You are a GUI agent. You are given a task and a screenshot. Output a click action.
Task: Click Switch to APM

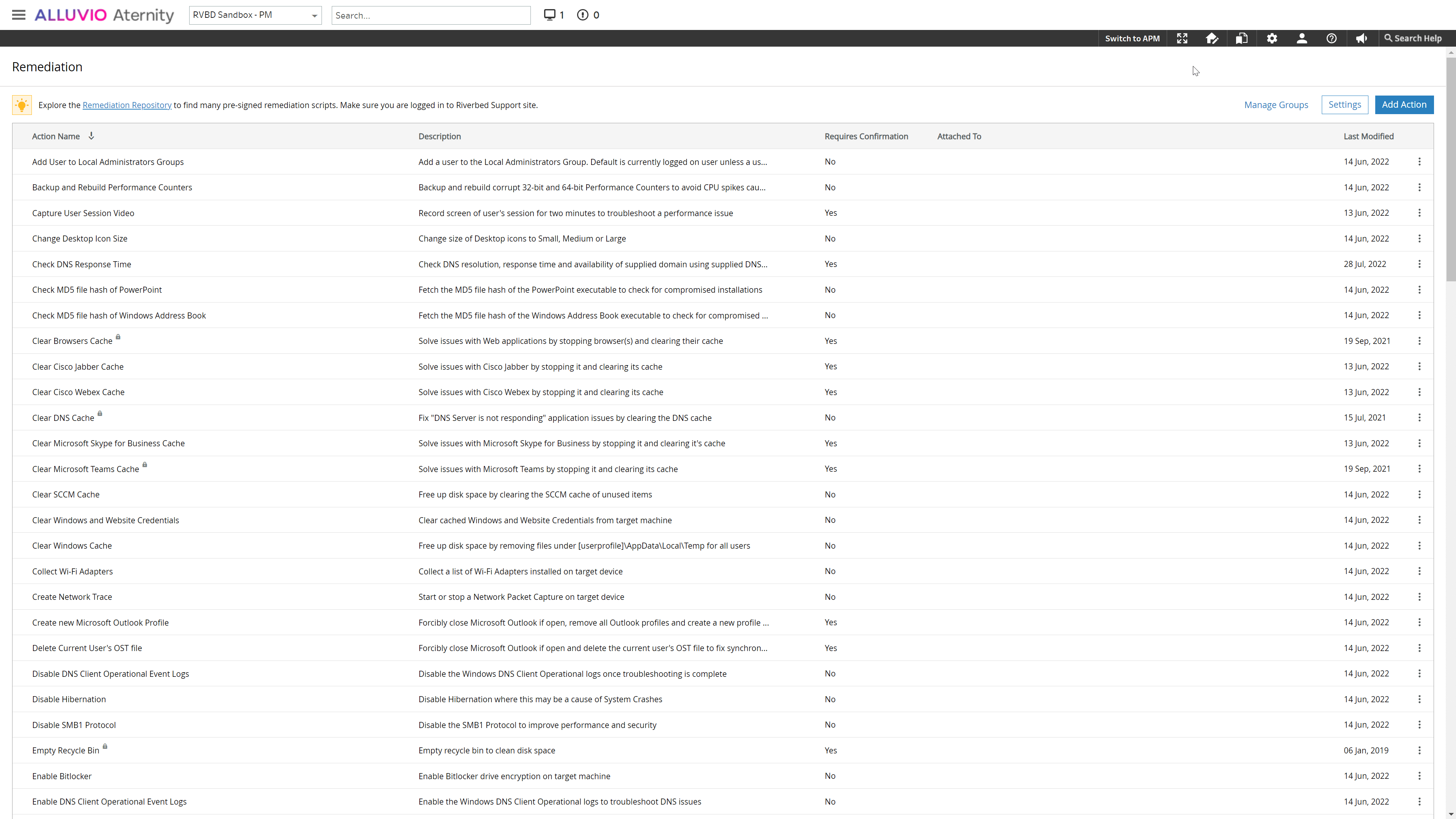pyautogui.click(x=1132, y=38)
